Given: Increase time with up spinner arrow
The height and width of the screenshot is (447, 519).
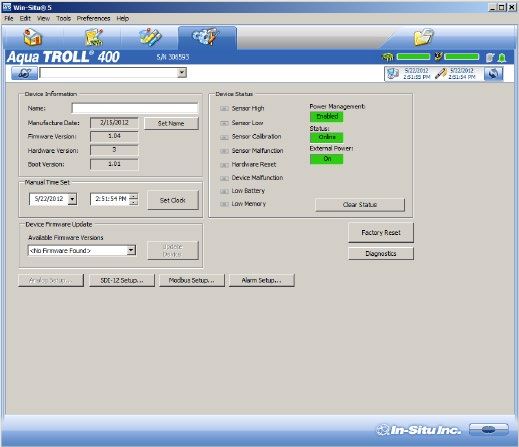Looking at the screenshot, I should (133, 196).
